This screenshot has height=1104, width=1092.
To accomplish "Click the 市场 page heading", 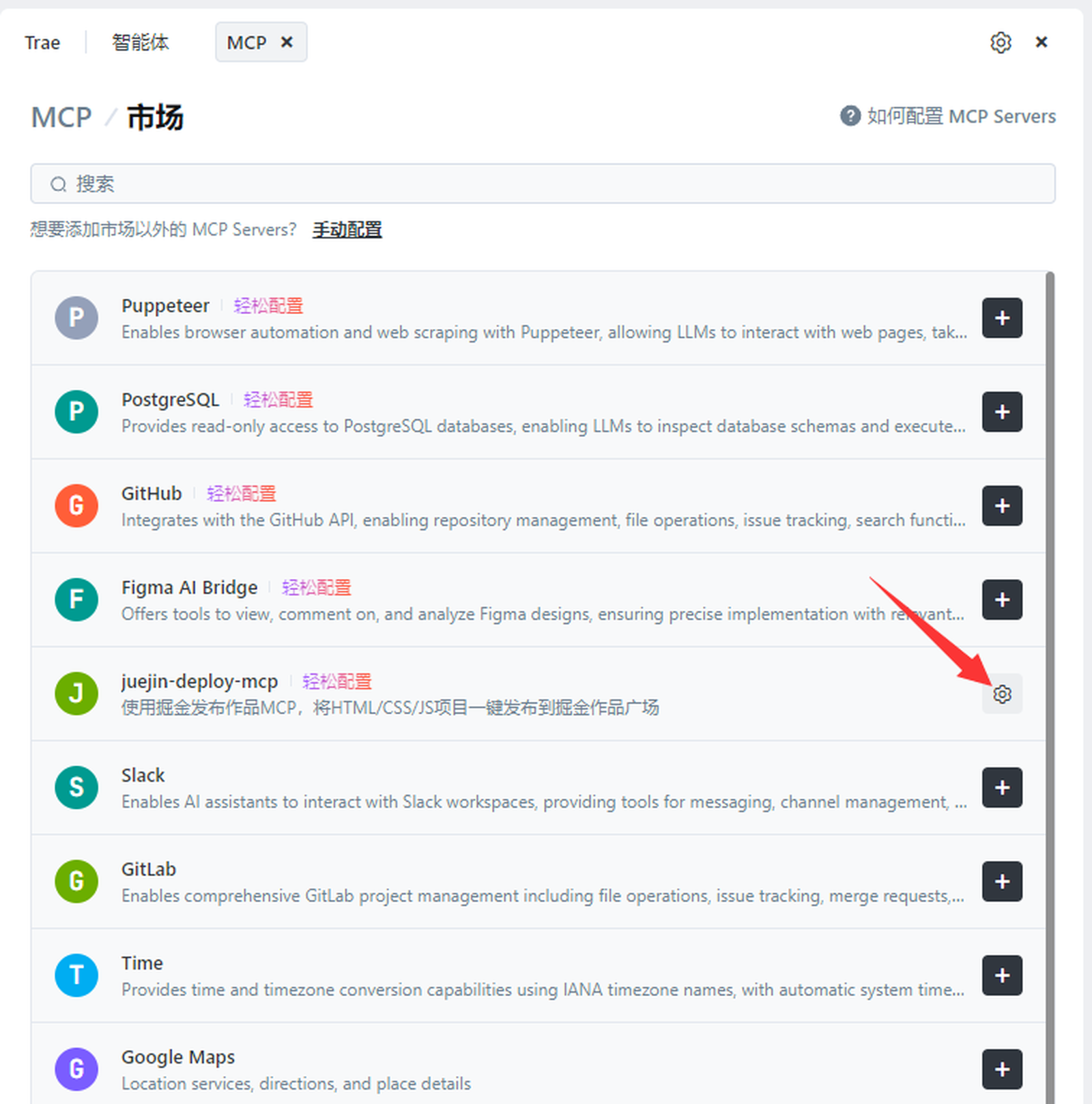I will [x=156, y=117].
